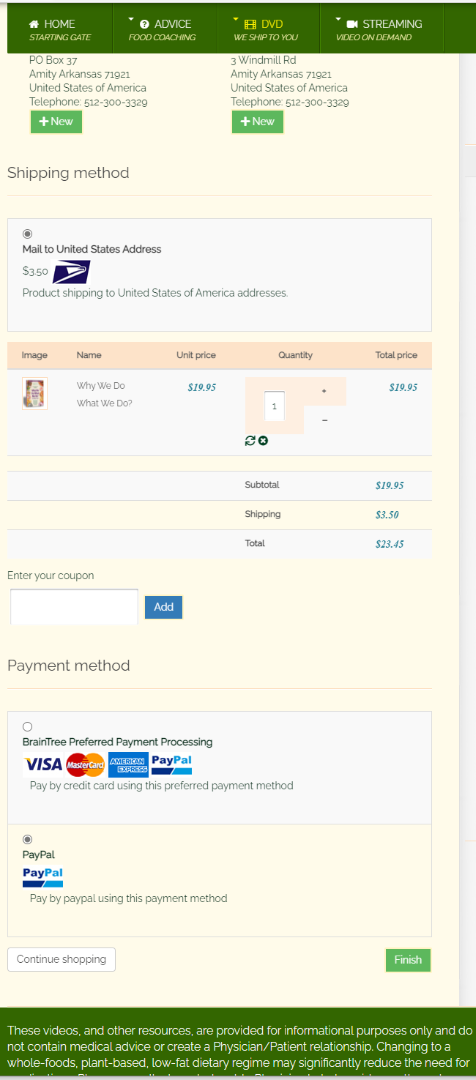Image resolution: width=476 pixels, height=1080 pixels.
Task: Select the PayPal payment radio button
Action: [28, 839]
